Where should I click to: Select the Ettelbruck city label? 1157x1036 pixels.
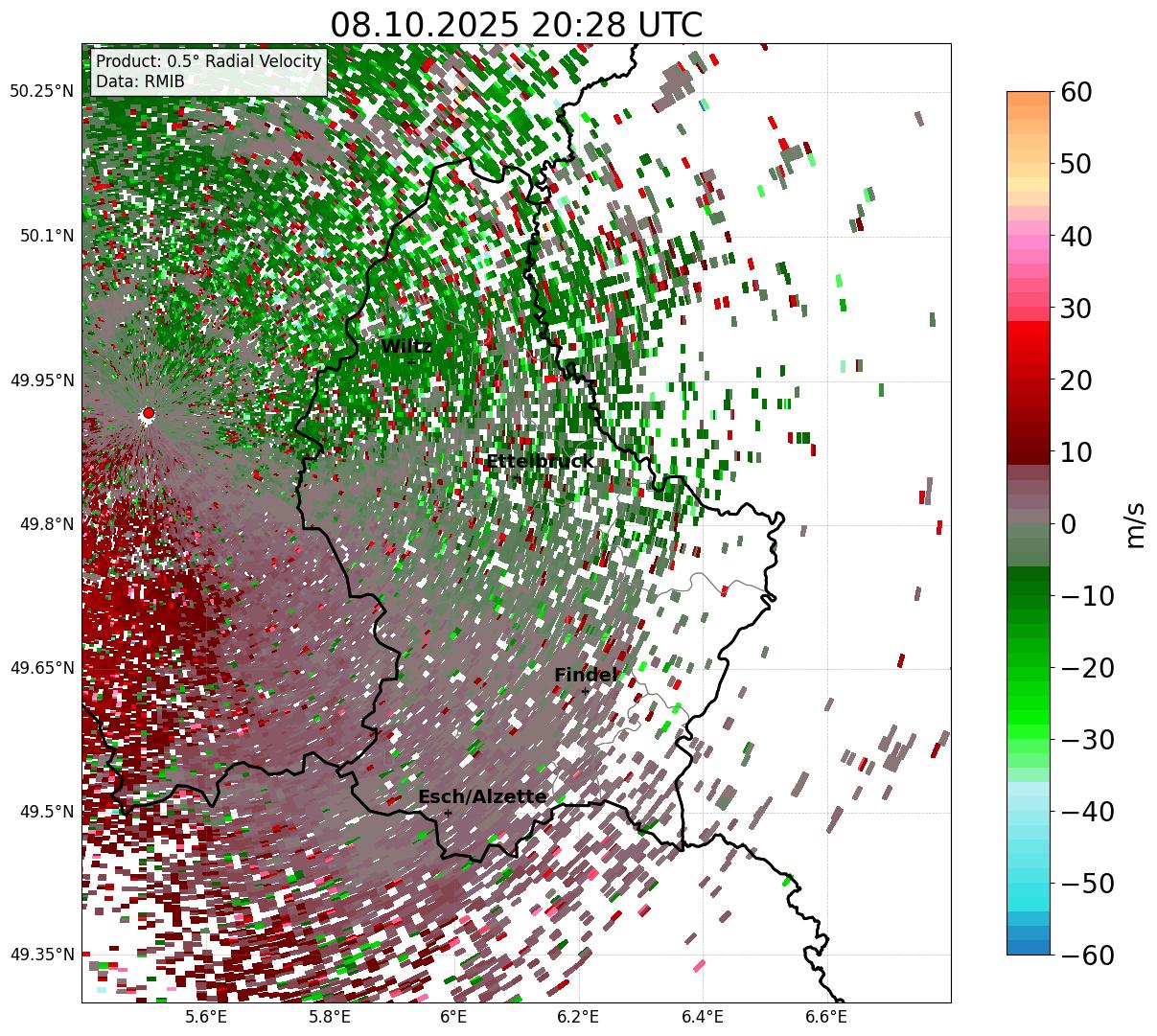pos(540,462)
